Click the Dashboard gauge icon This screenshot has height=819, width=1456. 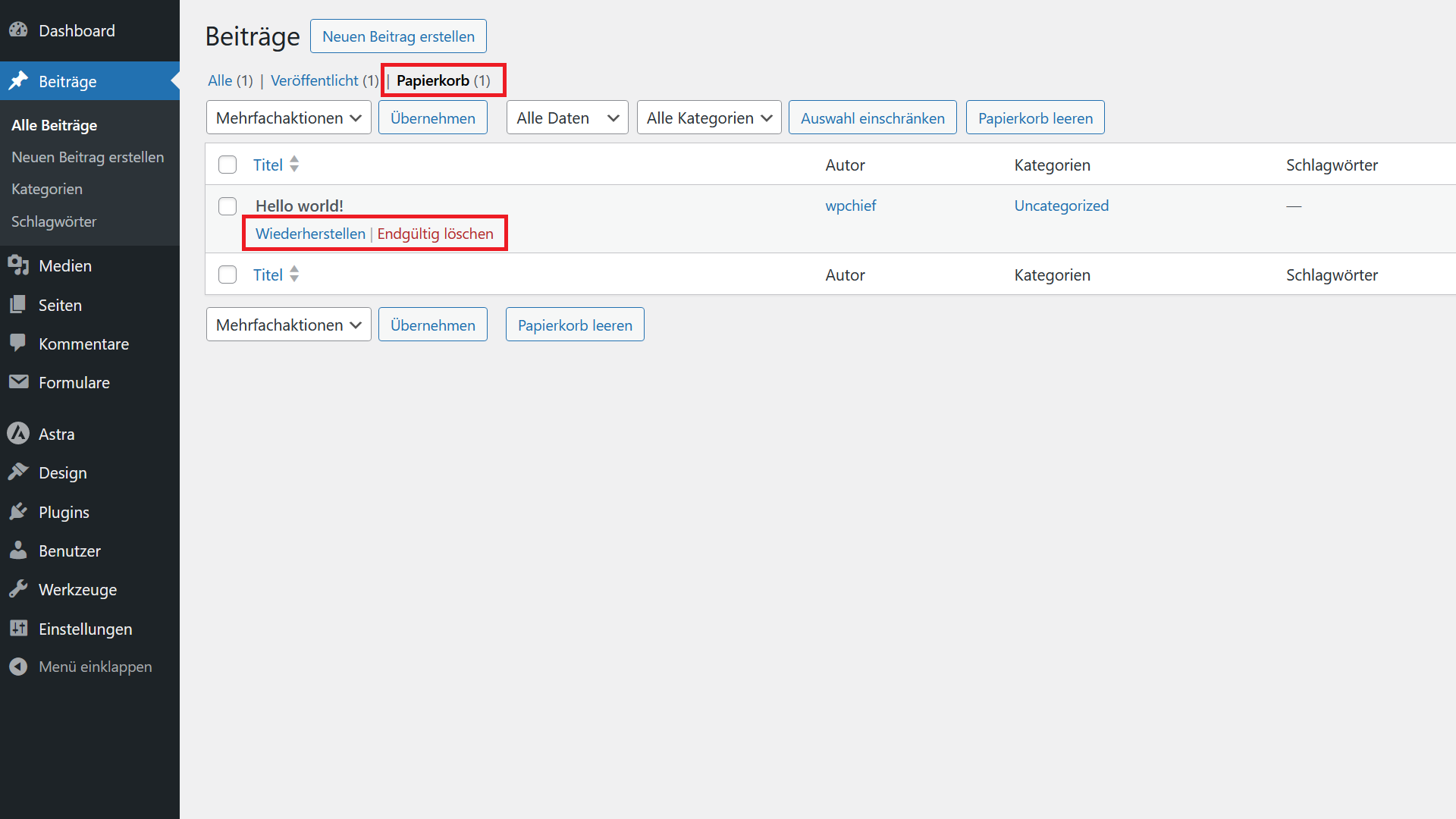pos(18,30)
